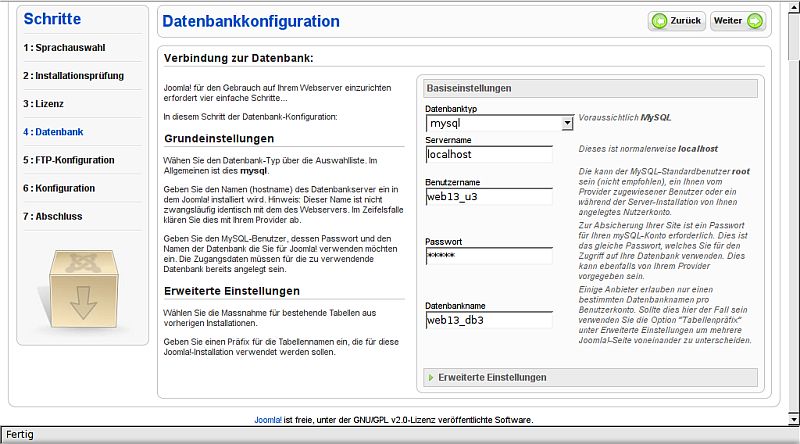This screenshot has width=800, height=444.
Task: Click the Zurück back button
Action: 677,21
